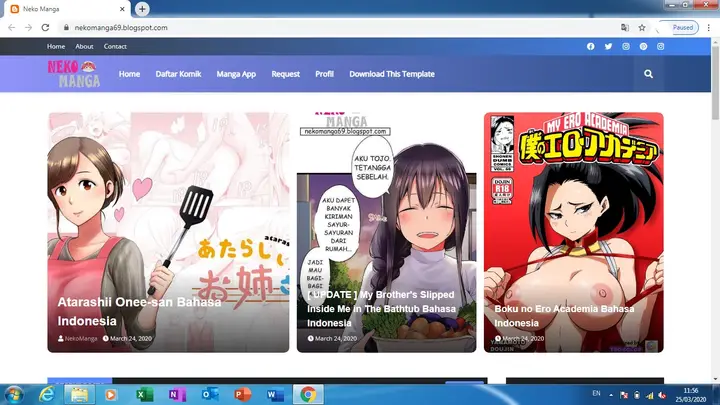Open the Manga App menu item
The width and height of the screenshot is (720, 405).
point(236,74)
